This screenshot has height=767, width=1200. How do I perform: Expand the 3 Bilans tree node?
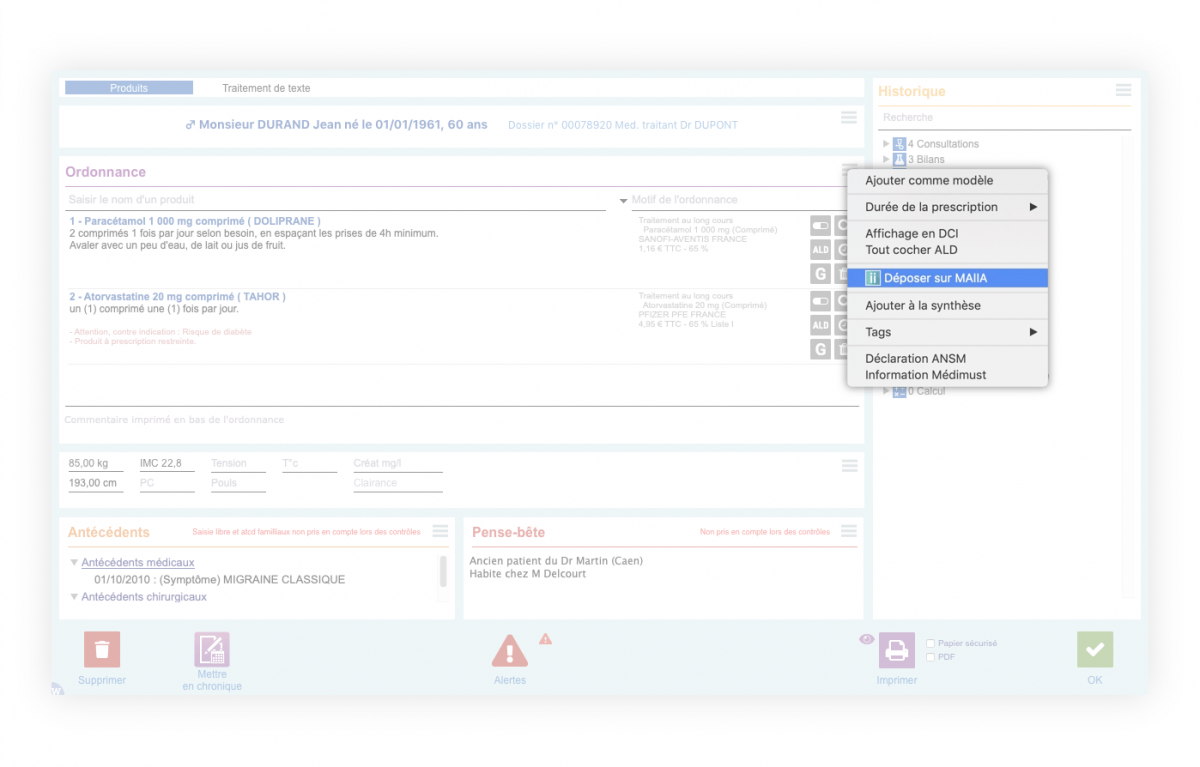click(886, 159)
